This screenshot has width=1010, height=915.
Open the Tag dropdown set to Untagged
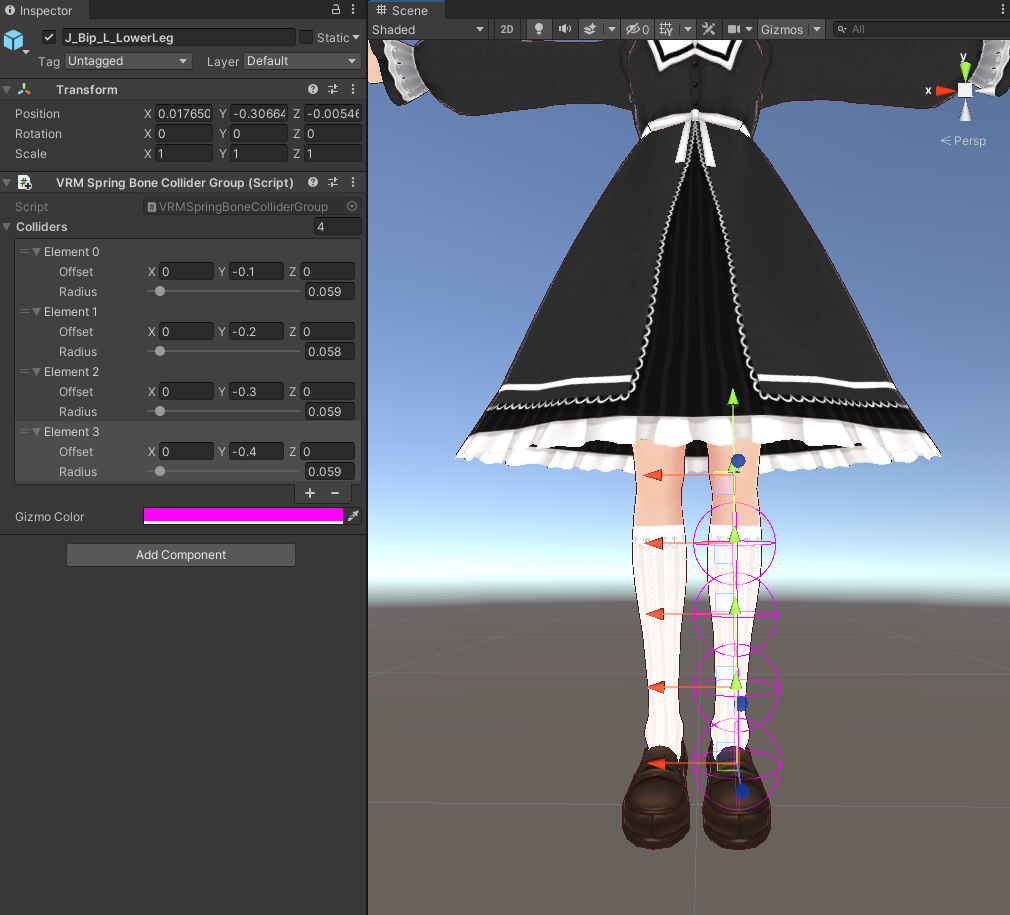128,61
